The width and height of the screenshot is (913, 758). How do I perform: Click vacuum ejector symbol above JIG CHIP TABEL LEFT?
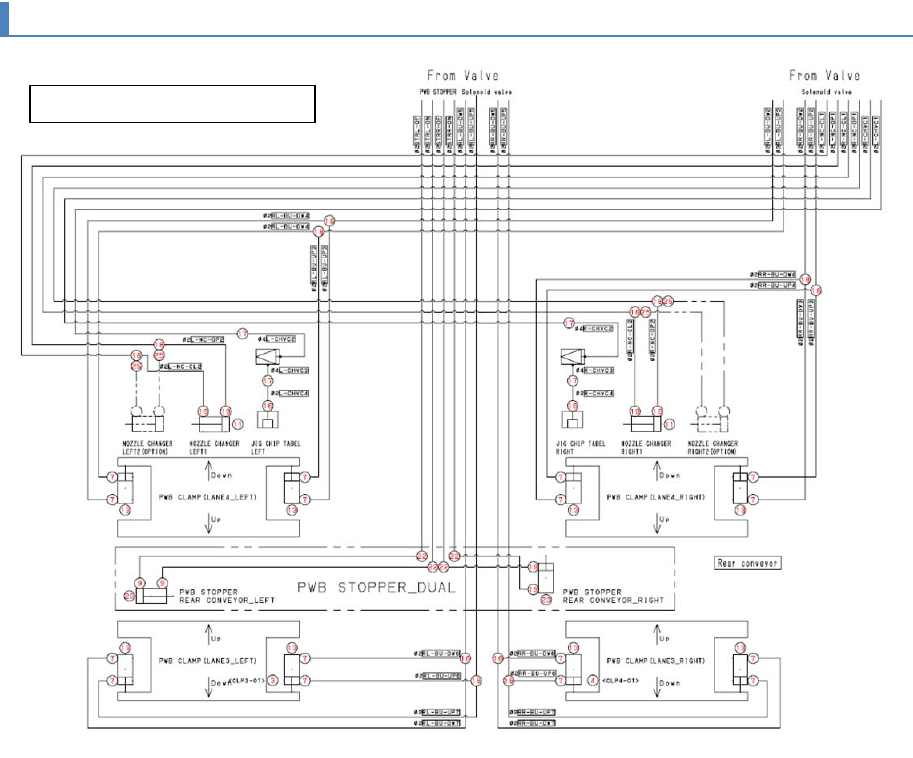click(x=267, y=356)
